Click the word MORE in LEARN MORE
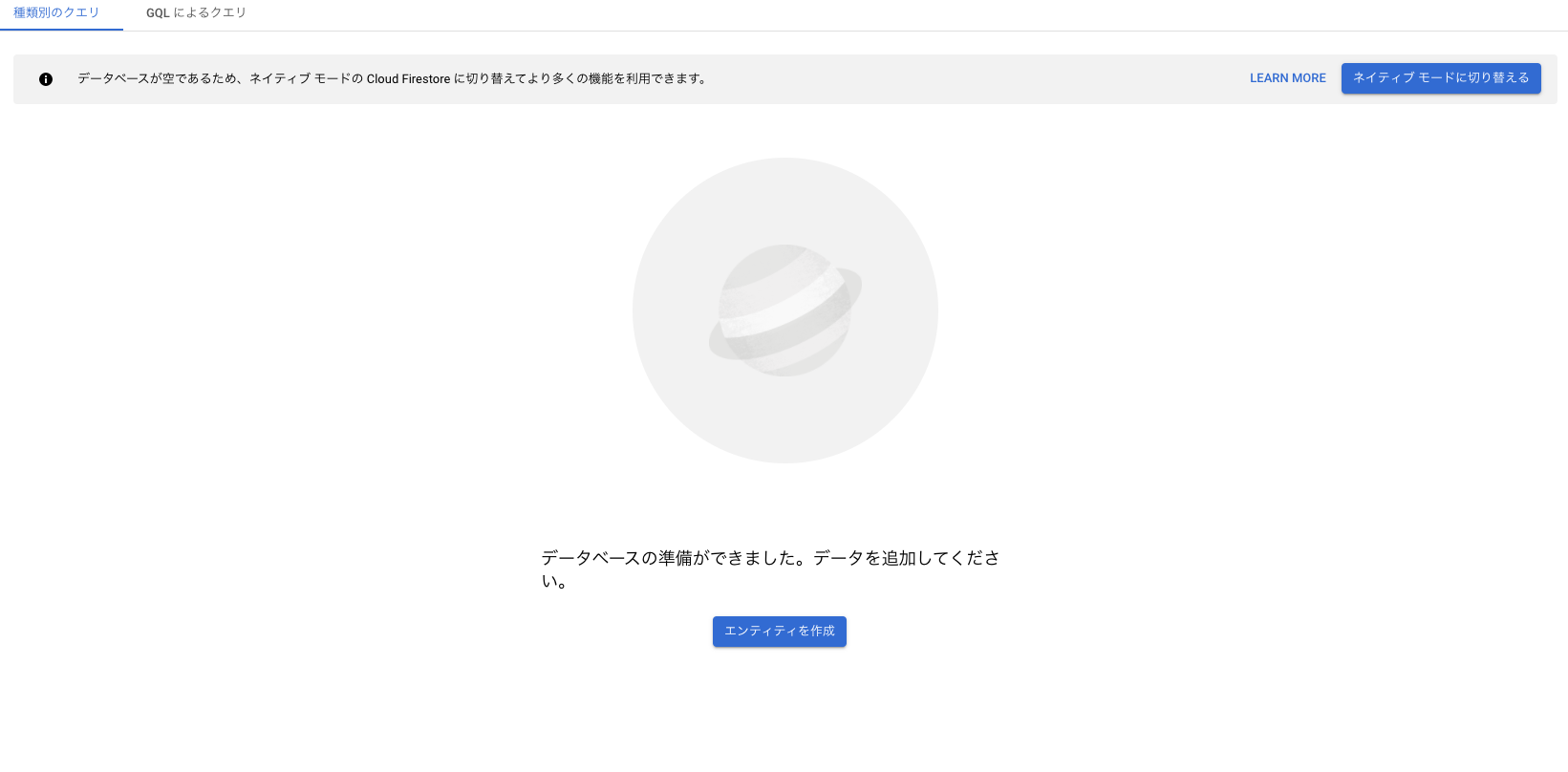The width and height of the screenshot is (1568, 772). point(1309,78)
